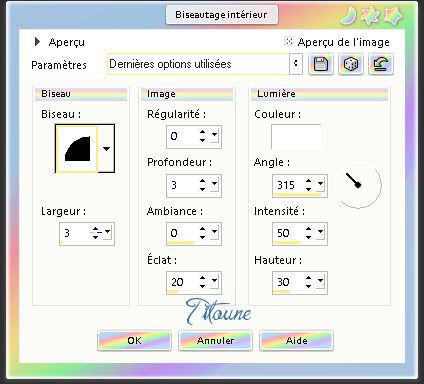The width and height of the screenshot is (424, 384).
Task: Increase Régularité with the up arrow
Action: (x=203, y=132)
